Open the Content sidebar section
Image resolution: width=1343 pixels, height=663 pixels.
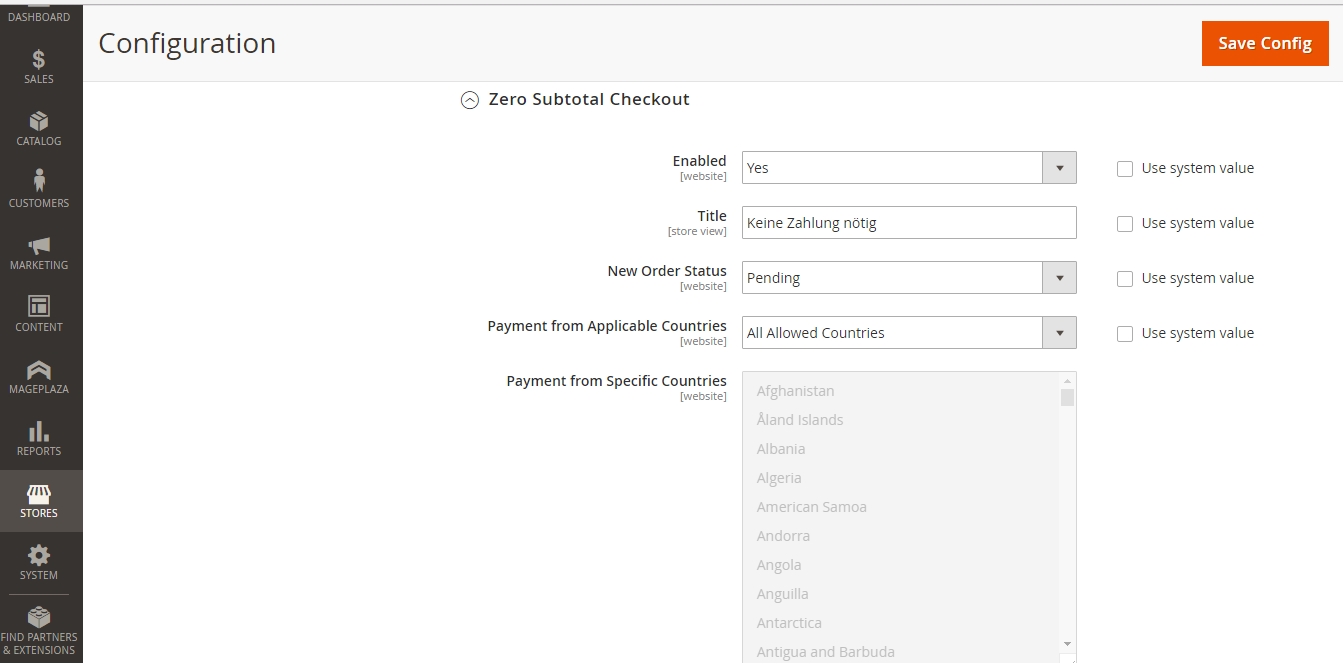pos(39,313)
